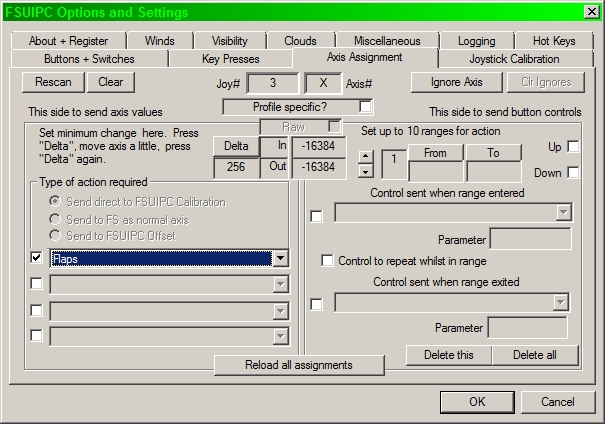Open the Visibility tab
This screenshot has height=424, width=605.
[x=230, y=41]
